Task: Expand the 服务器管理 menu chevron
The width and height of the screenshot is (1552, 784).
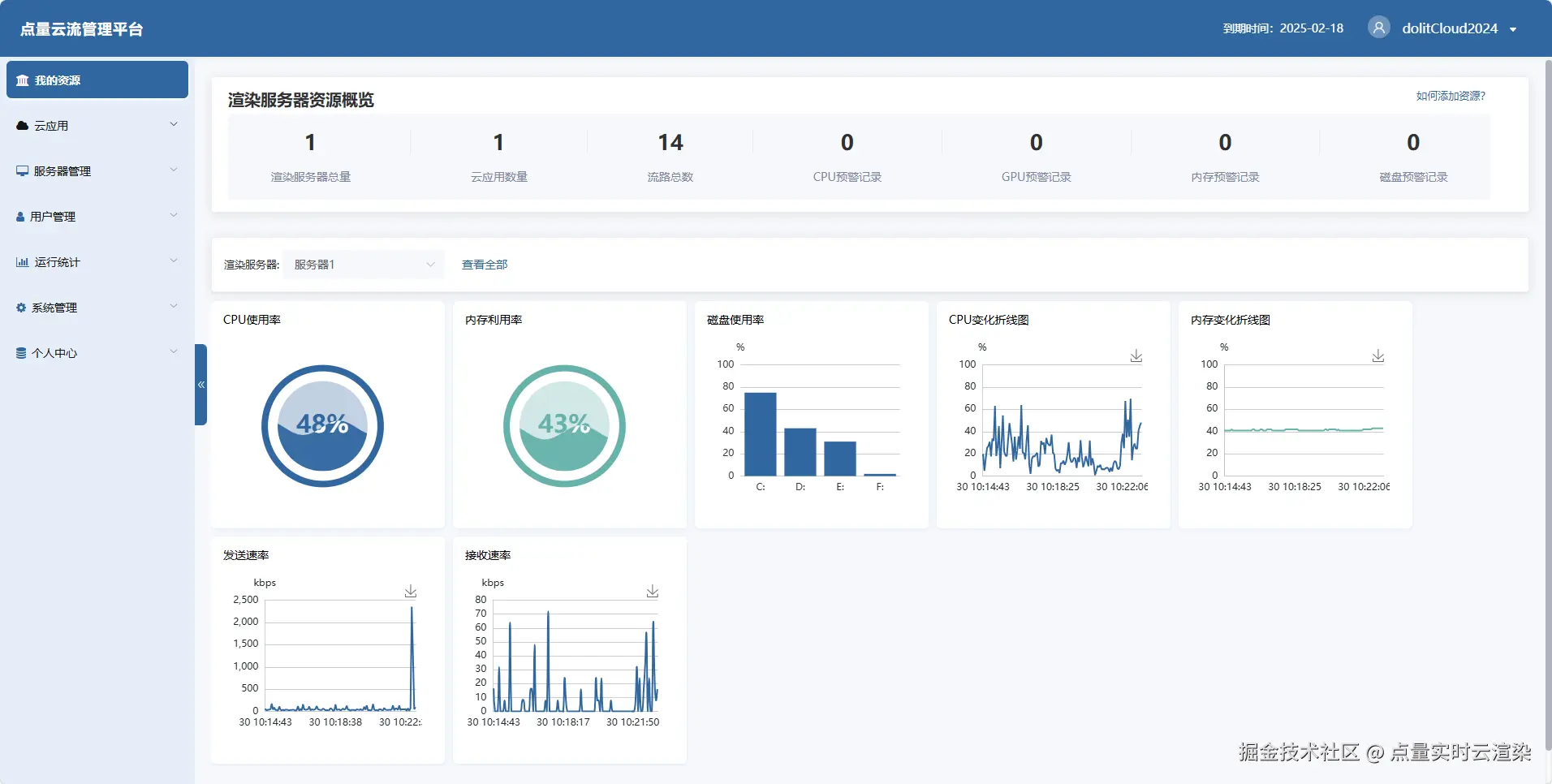Action: click(x=173, y=170)
